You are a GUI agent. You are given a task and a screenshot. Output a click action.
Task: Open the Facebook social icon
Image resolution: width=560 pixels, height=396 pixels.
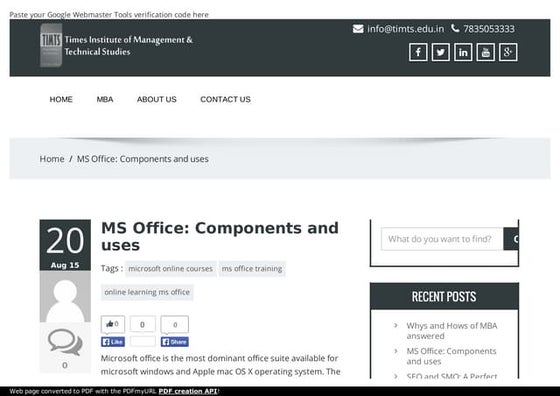(x=418, y=52)
